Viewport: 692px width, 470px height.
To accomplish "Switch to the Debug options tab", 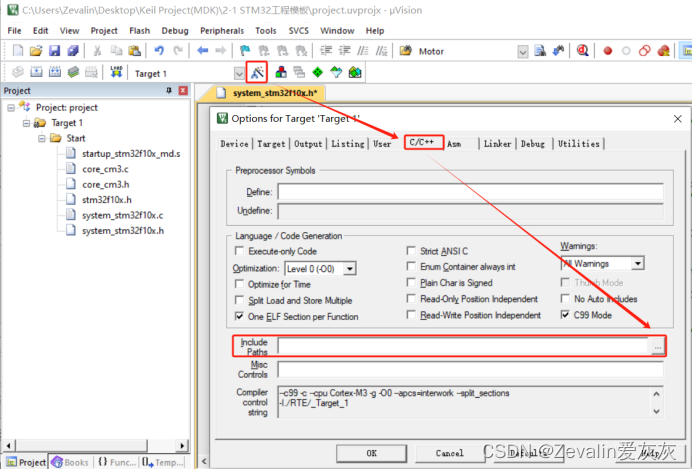I will pyautogui.click(x=533, y=144).
